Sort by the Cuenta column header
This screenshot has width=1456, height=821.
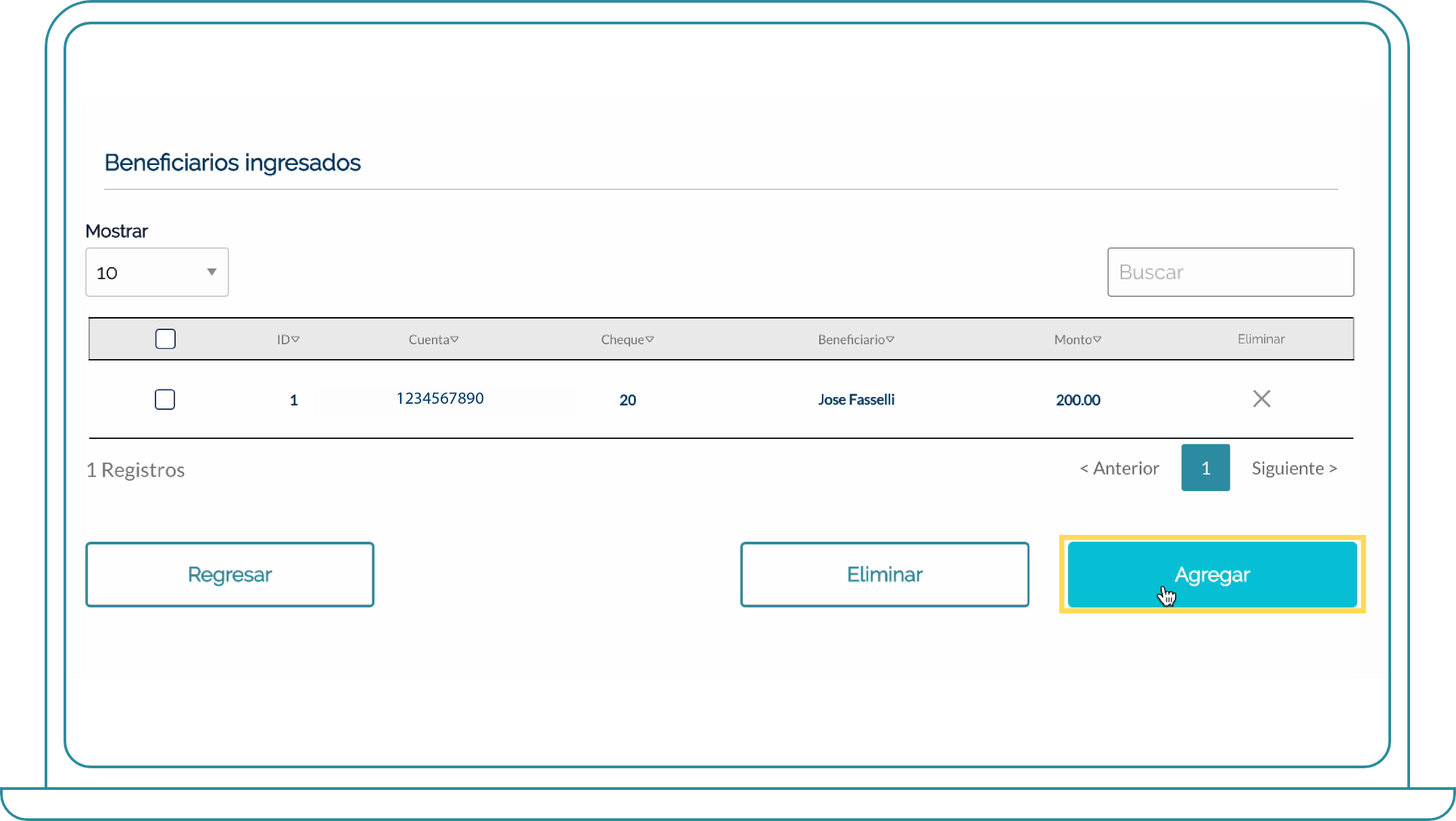pyautogui.click(x=433, y=339)
